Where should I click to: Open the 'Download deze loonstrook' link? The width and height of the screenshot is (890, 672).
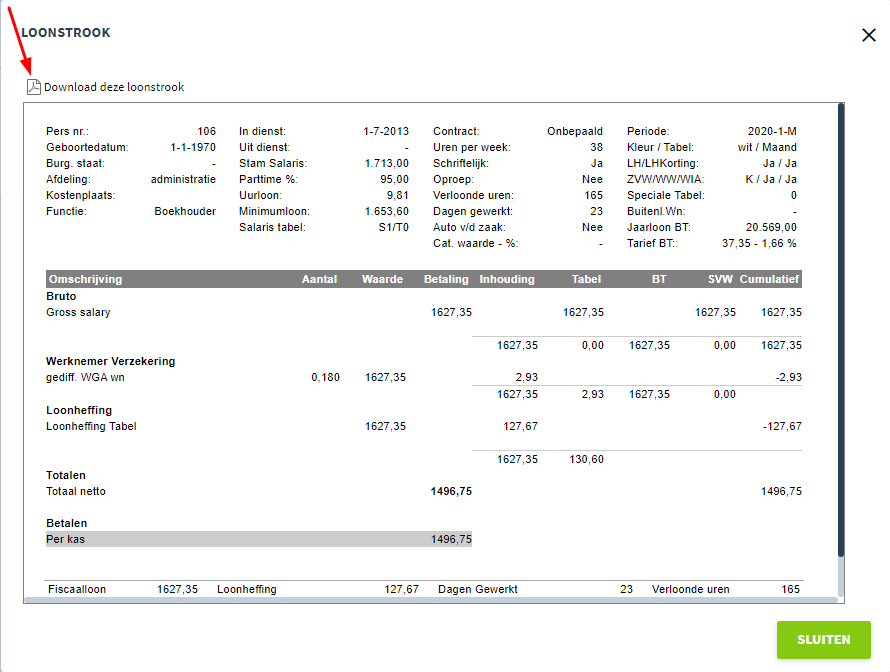[x=113, y=87]
